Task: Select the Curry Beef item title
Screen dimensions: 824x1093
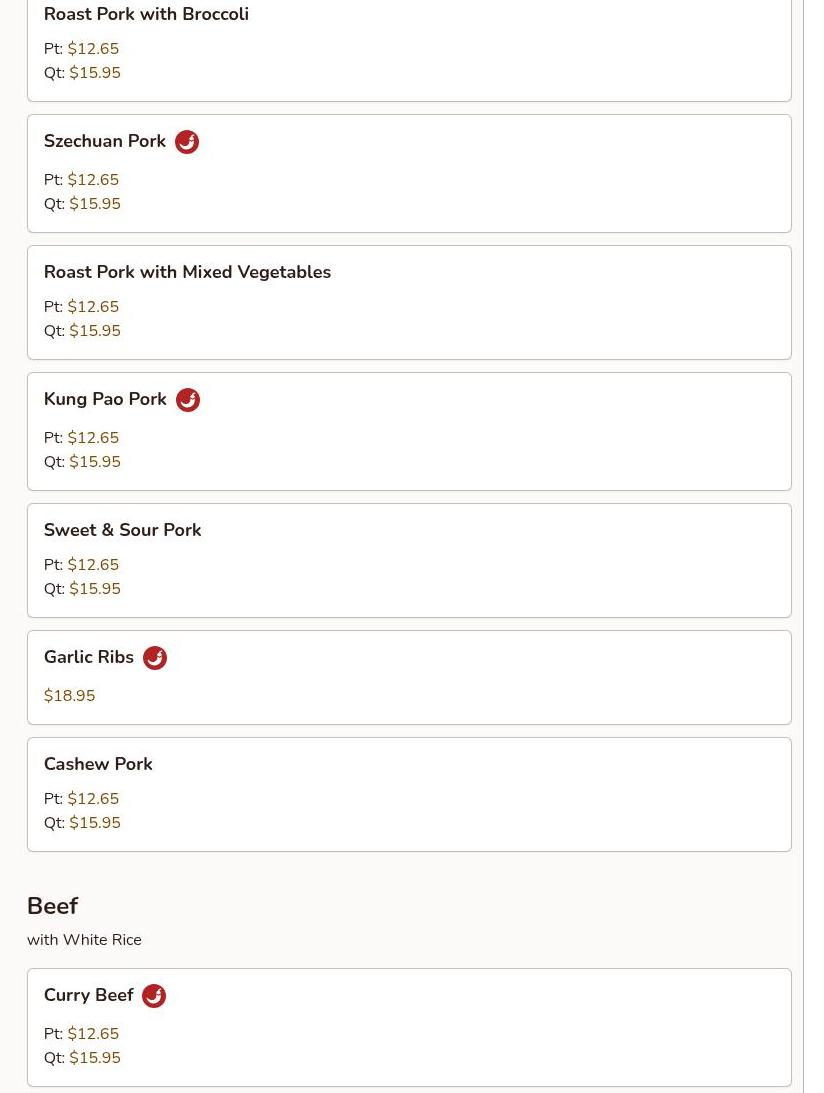Action: pos(88,996)
